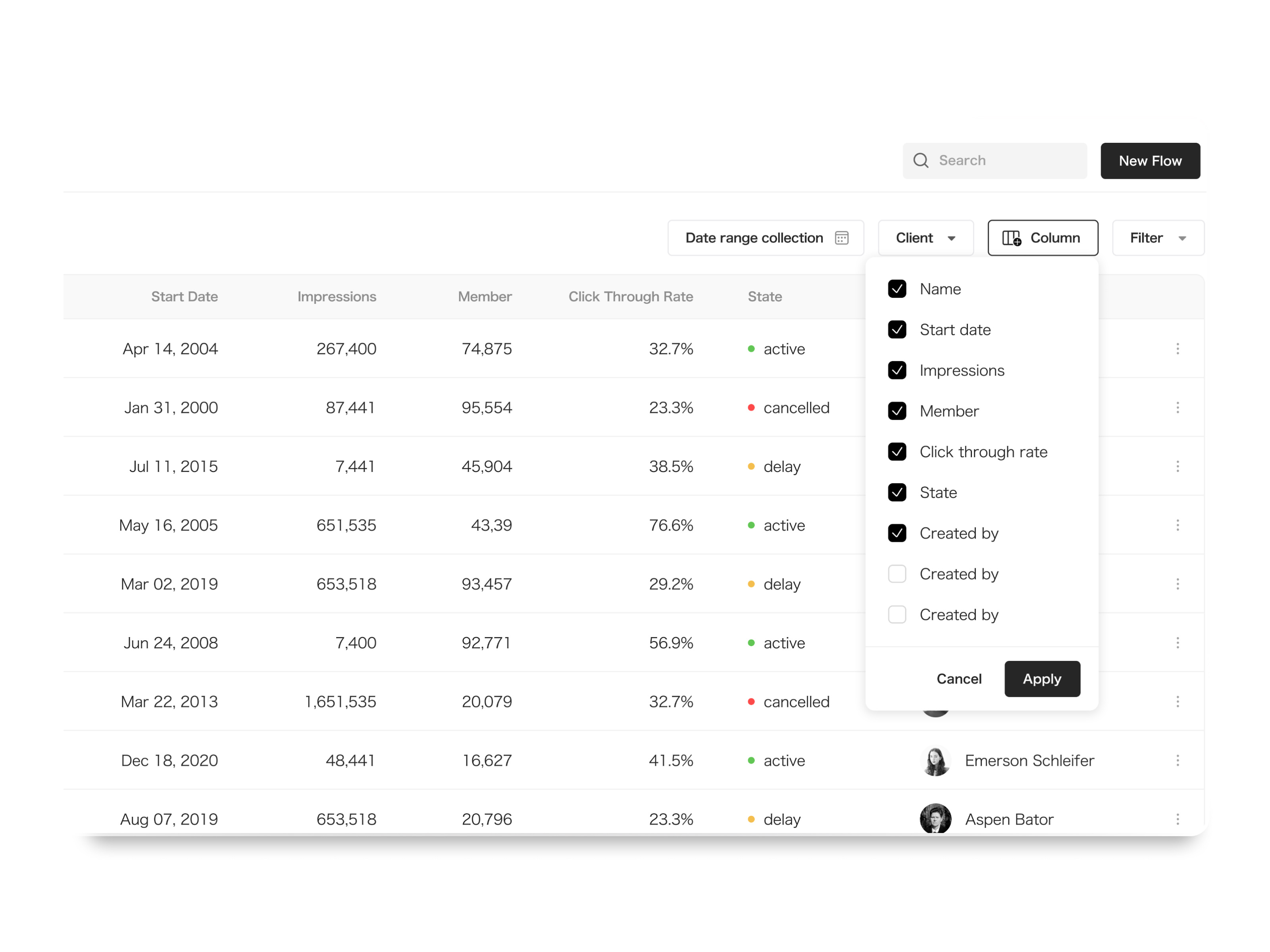Click the New Flow button
This screenshot has height=952, width=1270.
(1150, 161)
